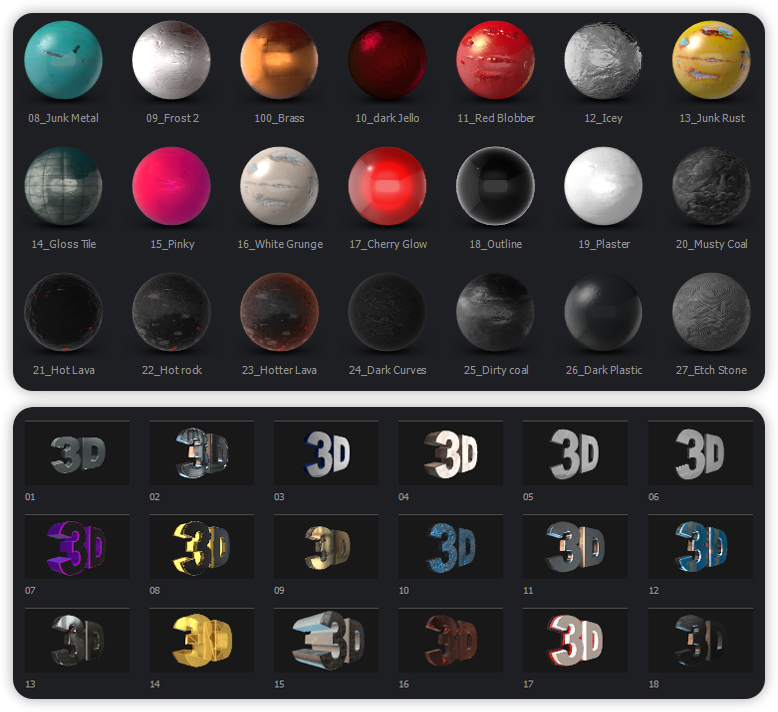
Task: Select lava-colored 3D preset 16
Action: 451,641
